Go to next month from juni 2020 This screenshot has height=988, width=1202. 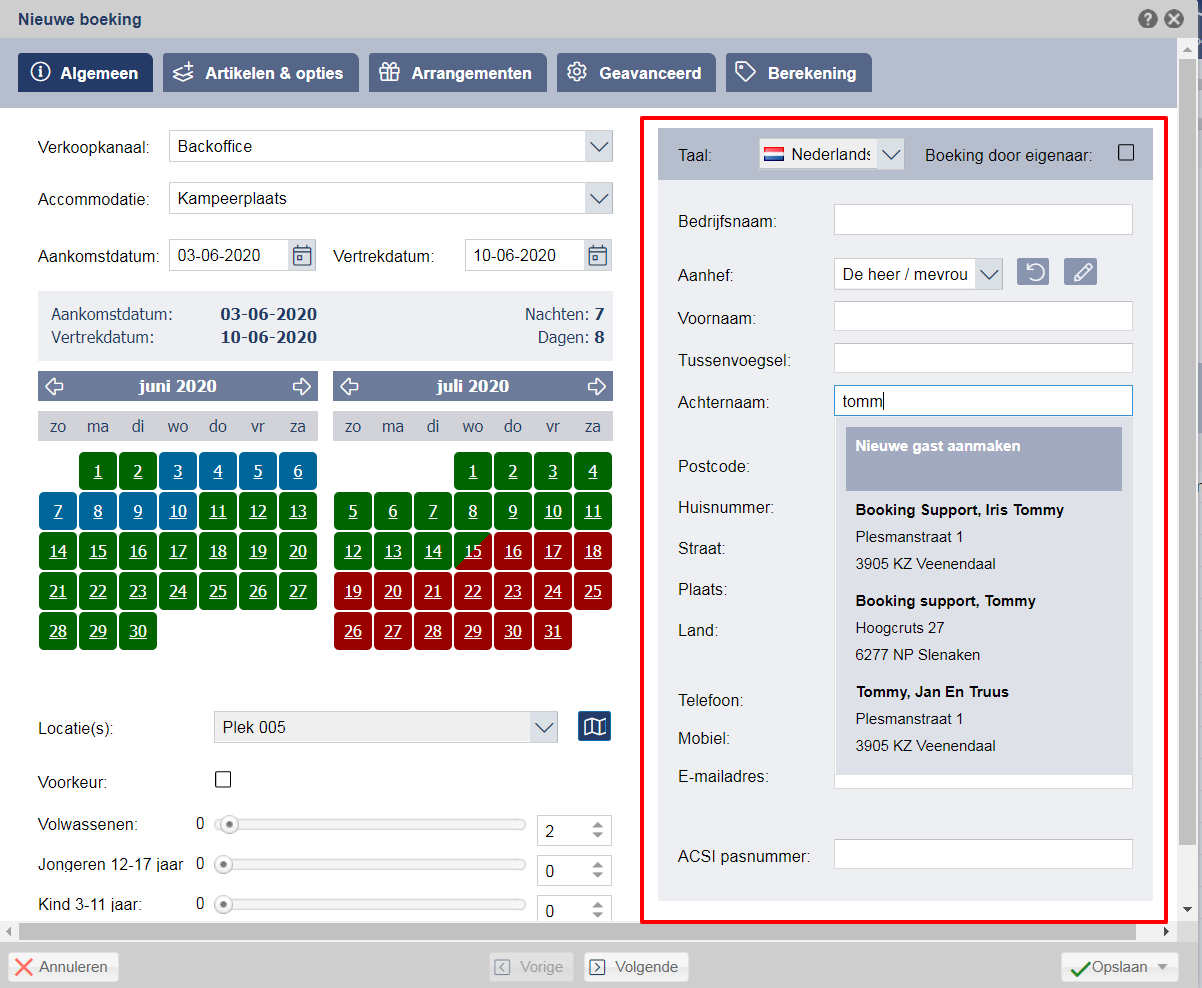click(301, 386)
